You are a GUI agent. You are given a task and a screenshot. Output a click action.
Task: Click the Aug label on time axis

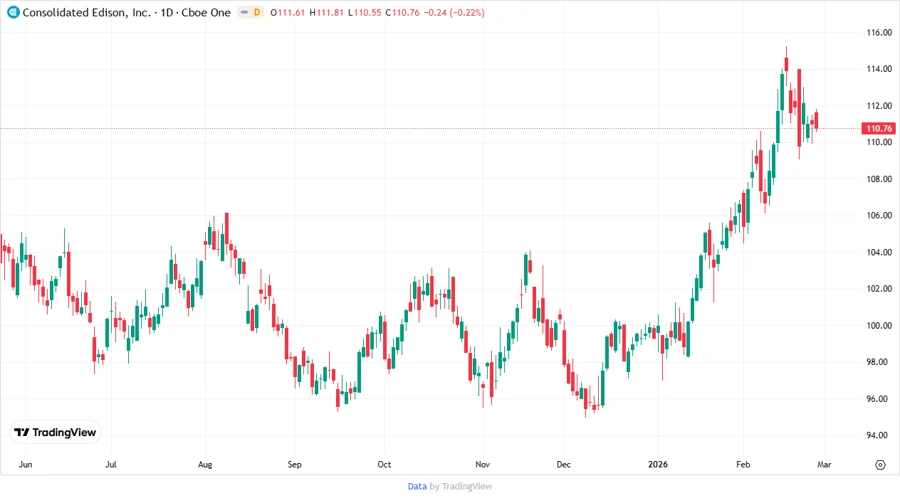click(x=205, y=464)
